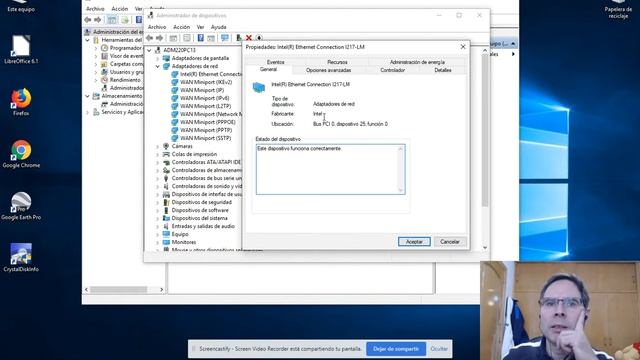Click the back arrow in Device Manager toolbar

click(x=150, y=38)
